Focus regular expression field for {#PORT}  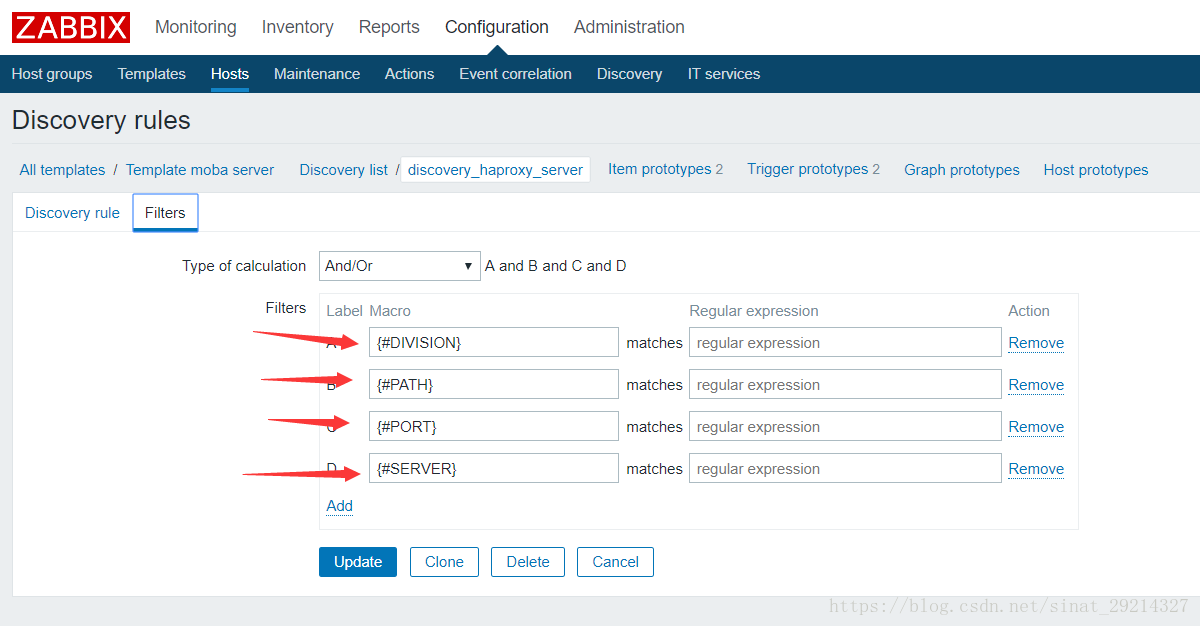pos(845,426)
